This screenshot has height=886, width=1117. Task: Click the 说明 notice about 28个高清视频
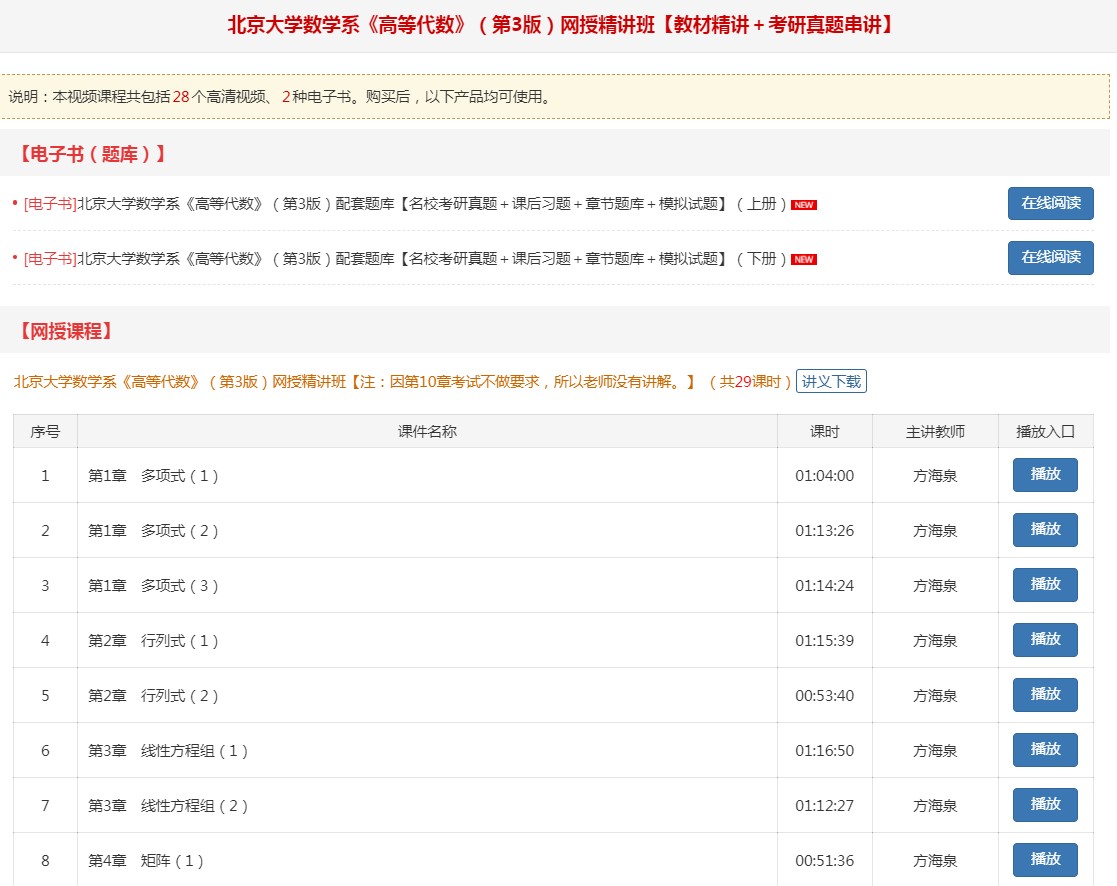(x=281, y=97)
